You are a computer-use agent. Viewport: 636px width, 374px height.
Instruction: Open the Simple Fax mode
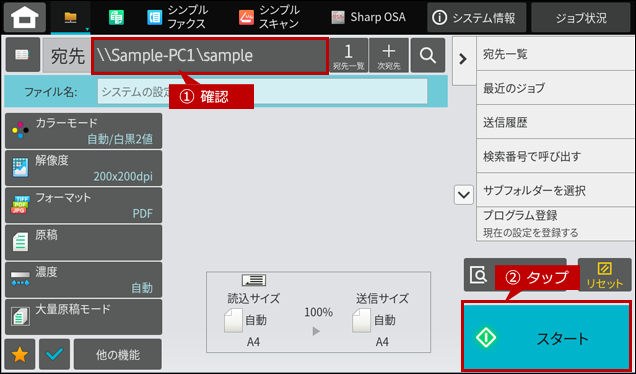[177, 17]
